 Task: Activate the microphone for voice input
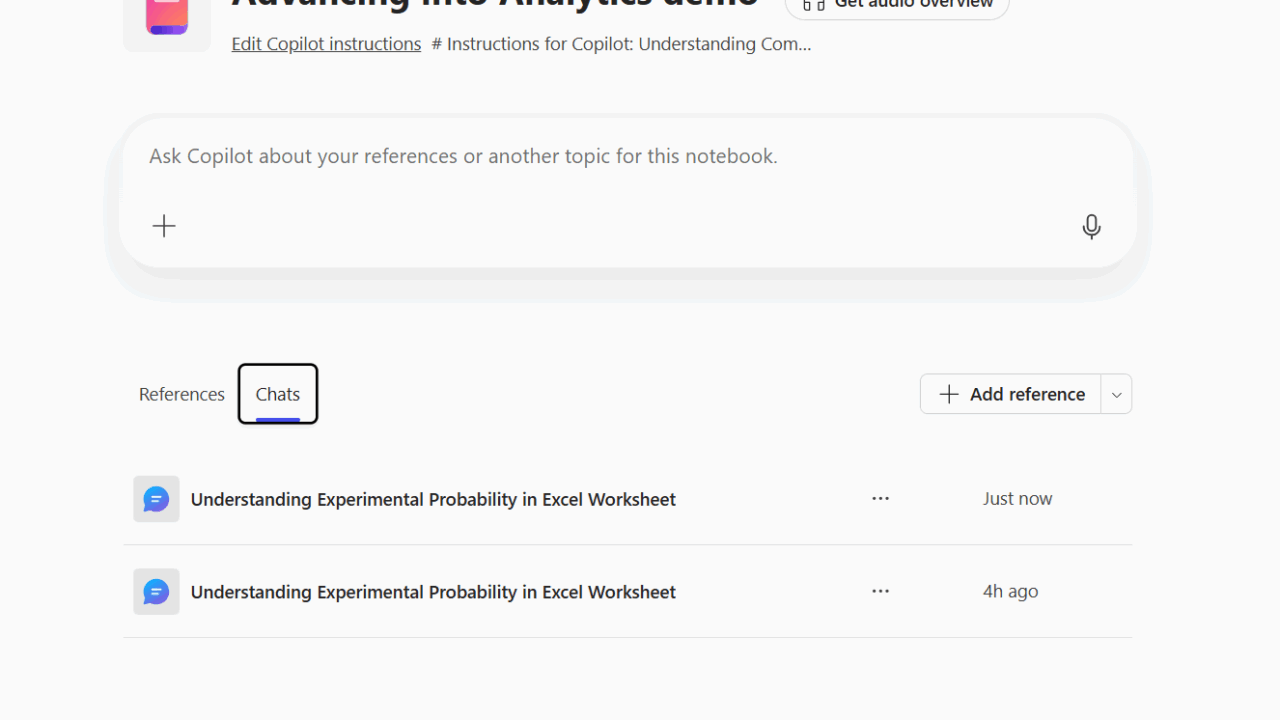pyautogui.click(x=1091, y=227)
